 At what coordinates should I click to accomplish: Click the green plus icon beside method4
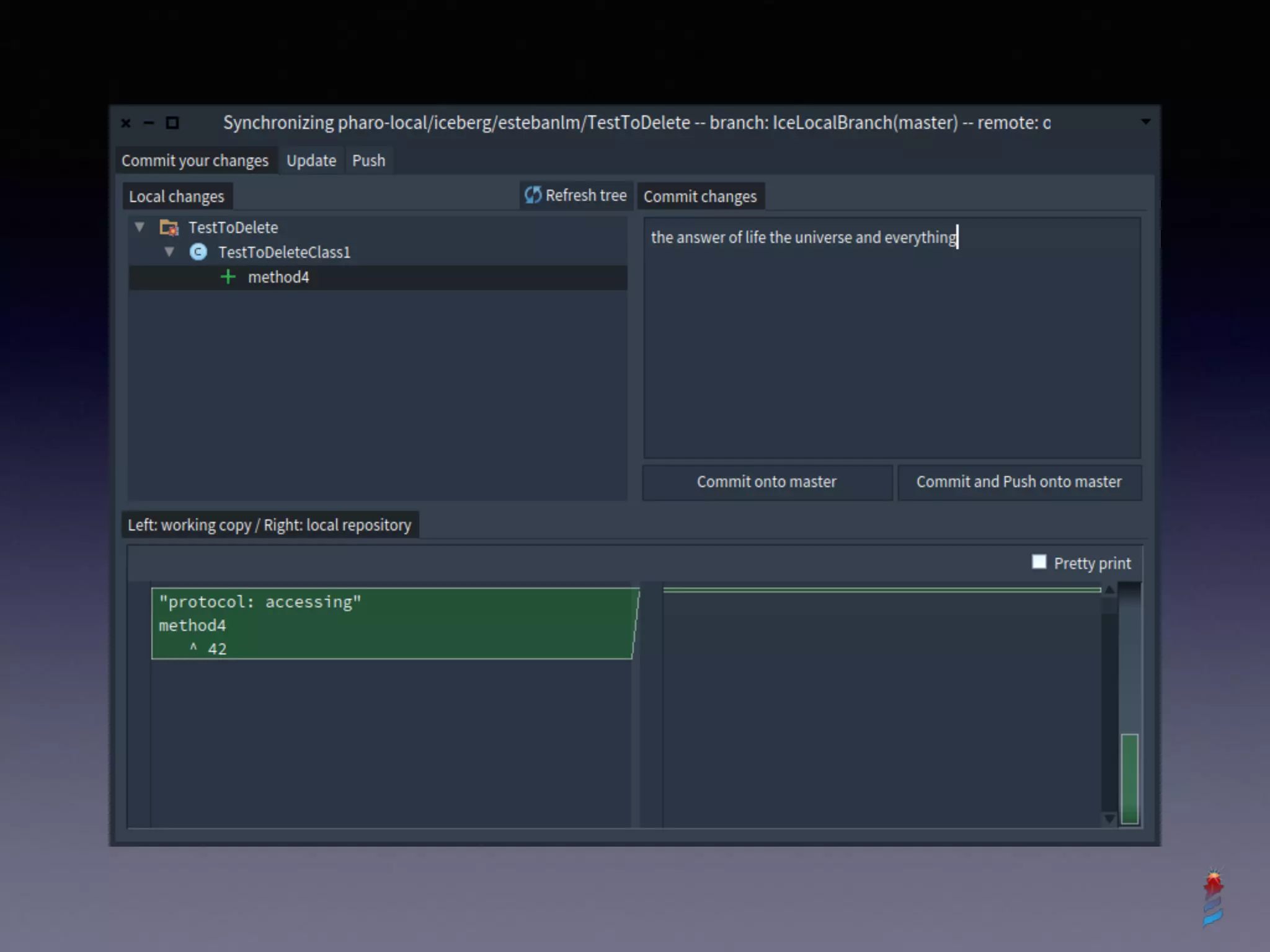(228, 277)
